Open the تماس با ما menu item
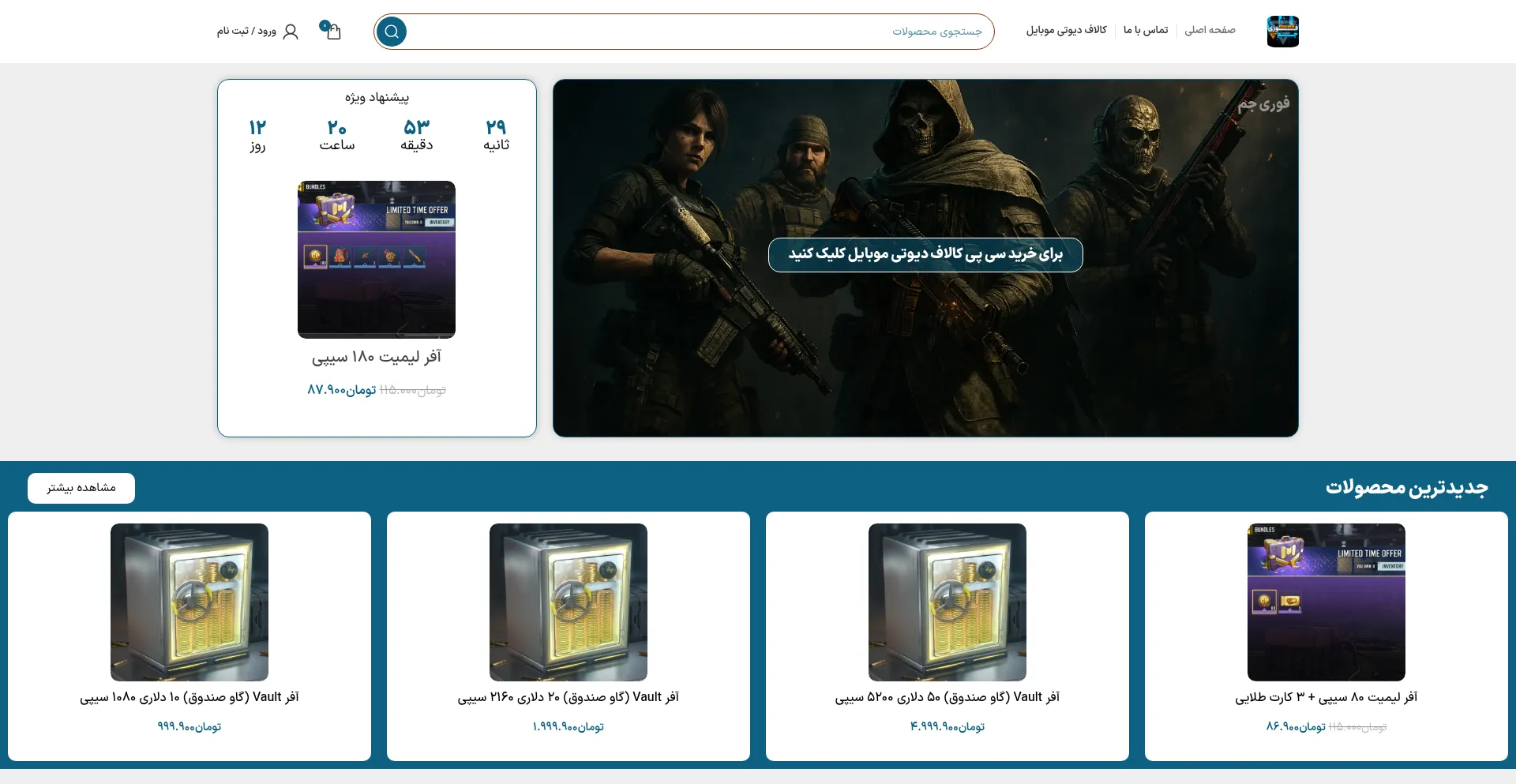This screenshot has width=1516, height=784. [x=1146, y=30]
